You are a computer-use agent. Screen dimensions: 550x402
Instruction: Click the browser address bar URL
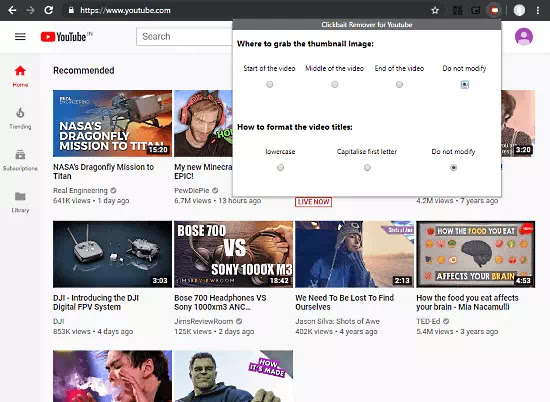pos(125,11)
